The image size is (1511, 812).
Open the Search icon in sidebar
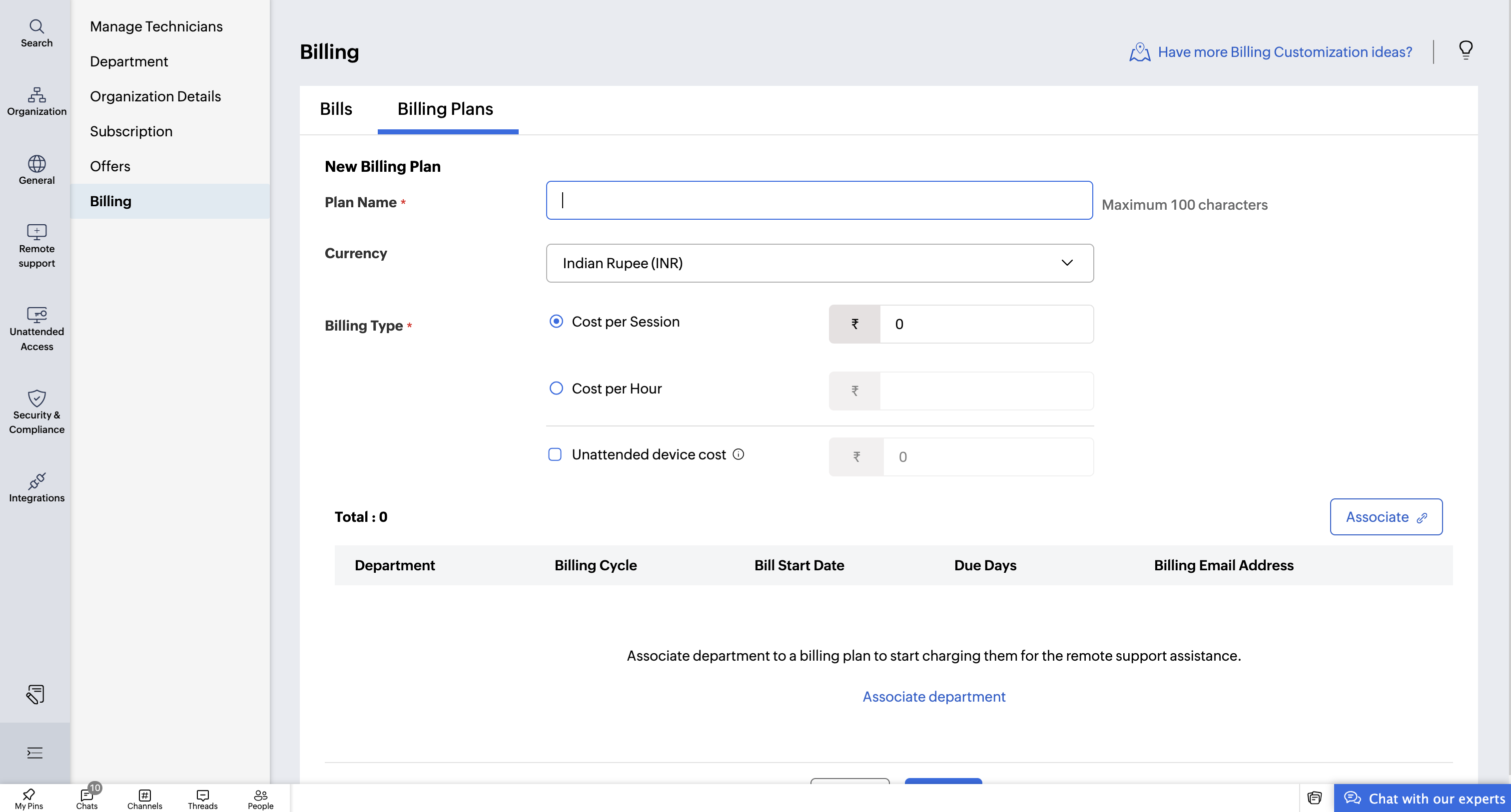click(x=36, y=33)
